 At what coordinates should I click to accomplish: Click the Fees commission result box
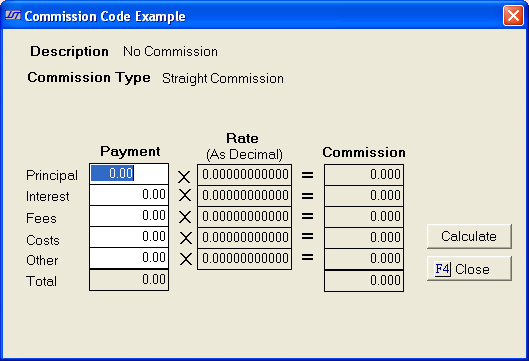click(x=364, y=217)
